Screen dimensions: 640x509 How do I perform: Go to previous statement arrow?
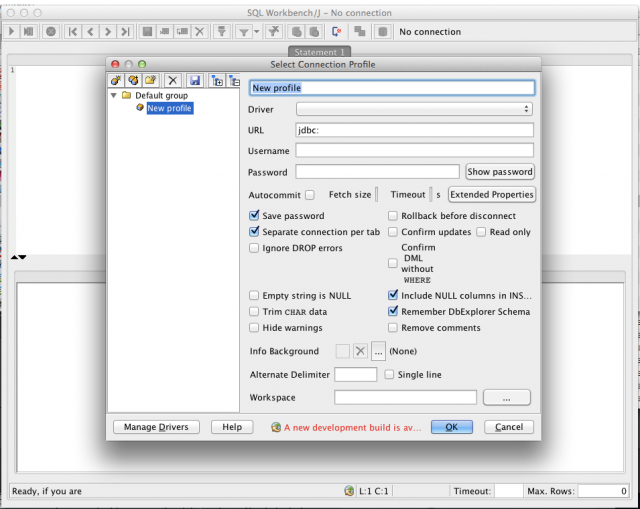click(x=90, y=31)
